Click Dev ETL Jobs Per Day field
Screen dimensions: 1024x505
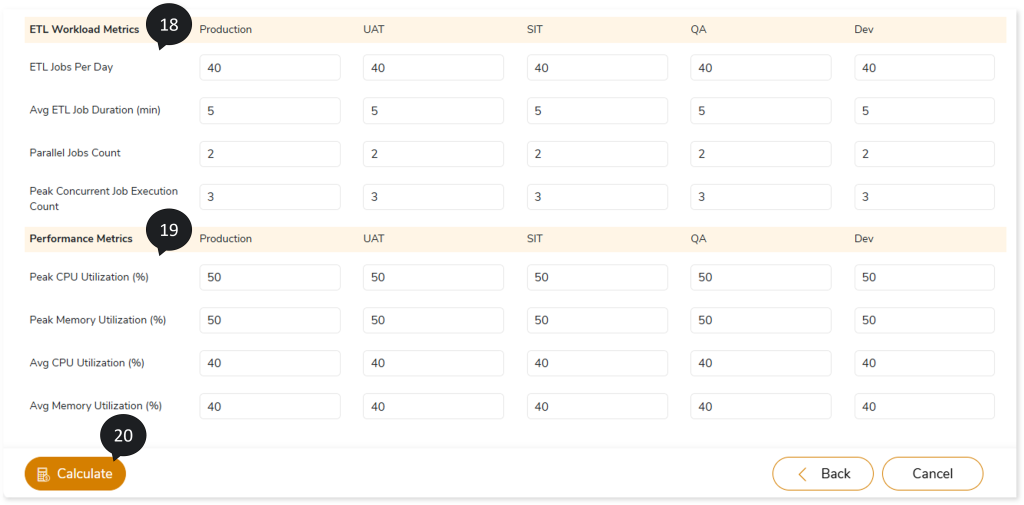tap(925, 68)
